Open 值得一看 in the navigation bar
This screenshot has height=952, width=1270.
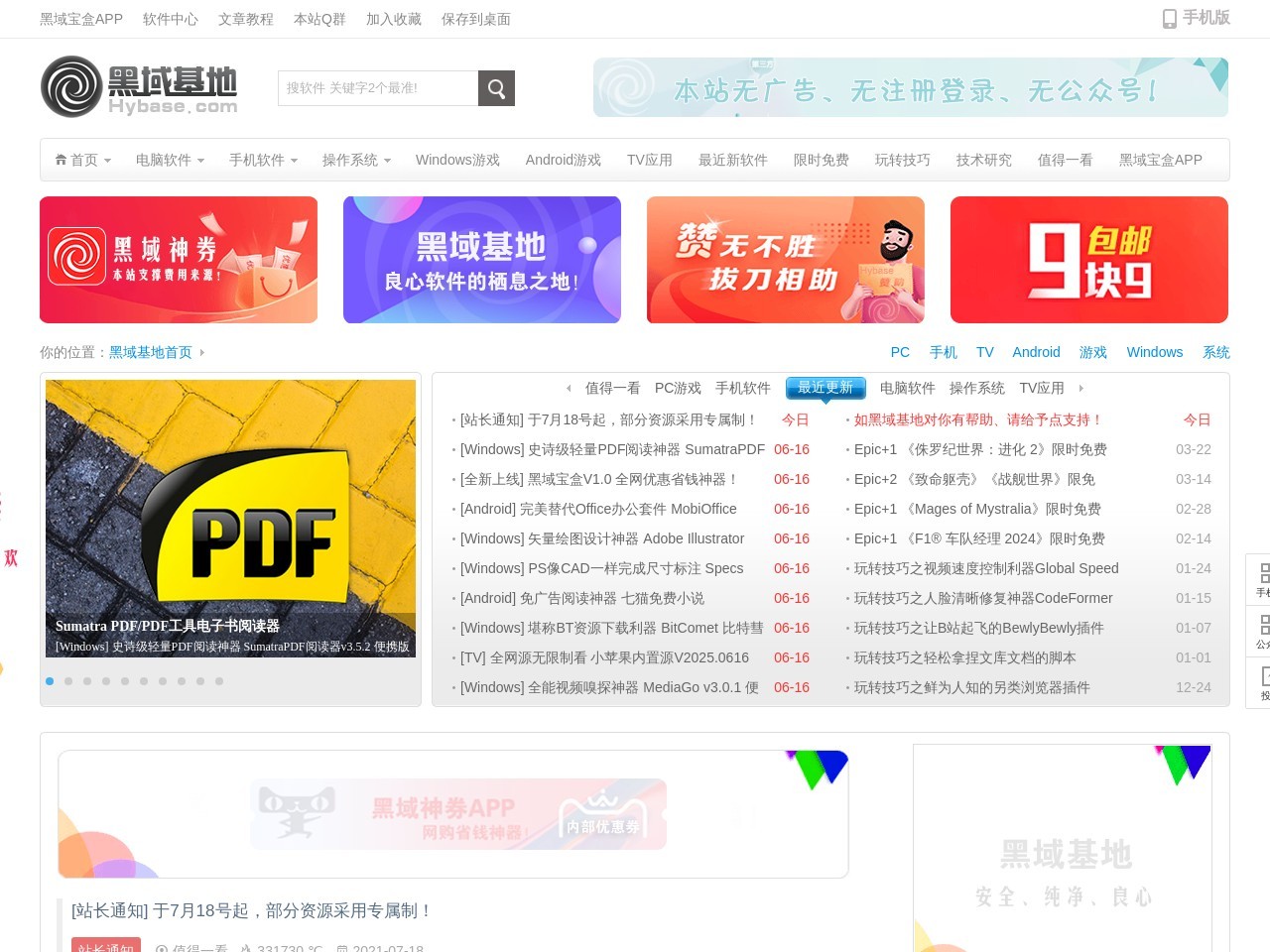1066,160
